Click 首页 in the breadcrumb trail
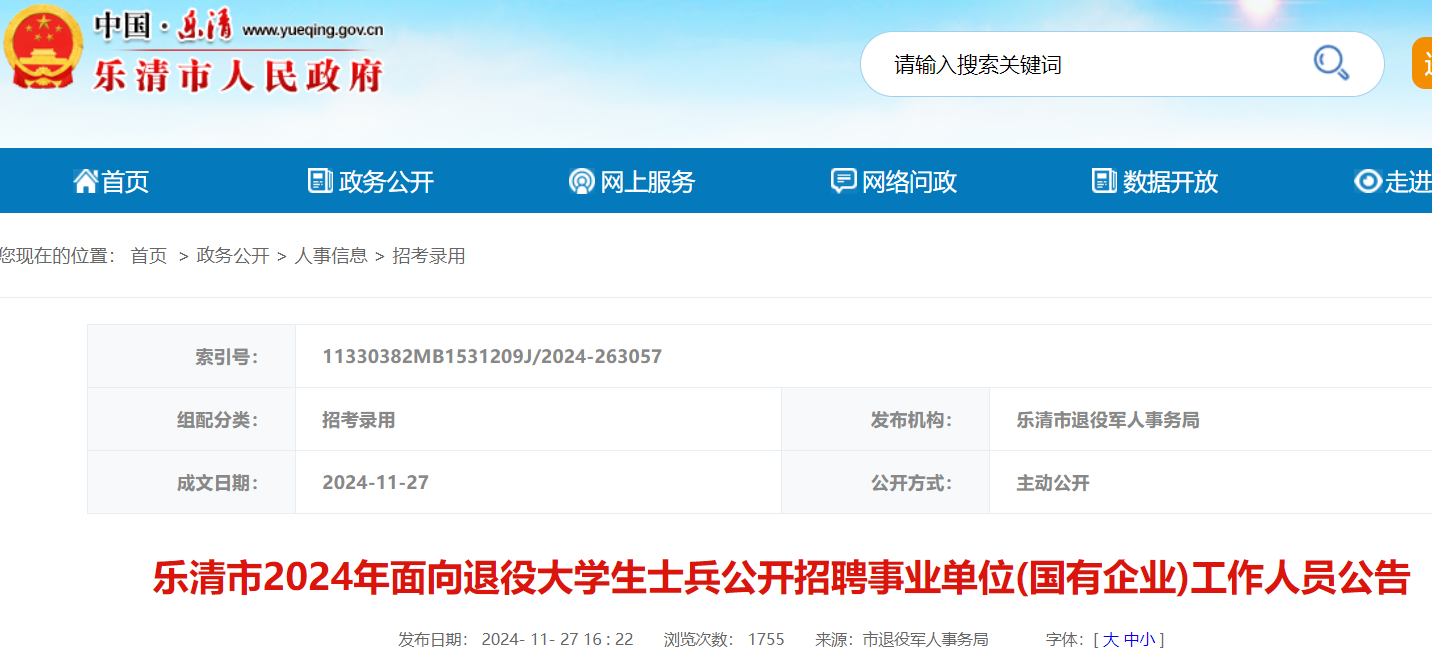Image resolution: width=1432 pixels, height=664 pixels. tap(149, 256)
